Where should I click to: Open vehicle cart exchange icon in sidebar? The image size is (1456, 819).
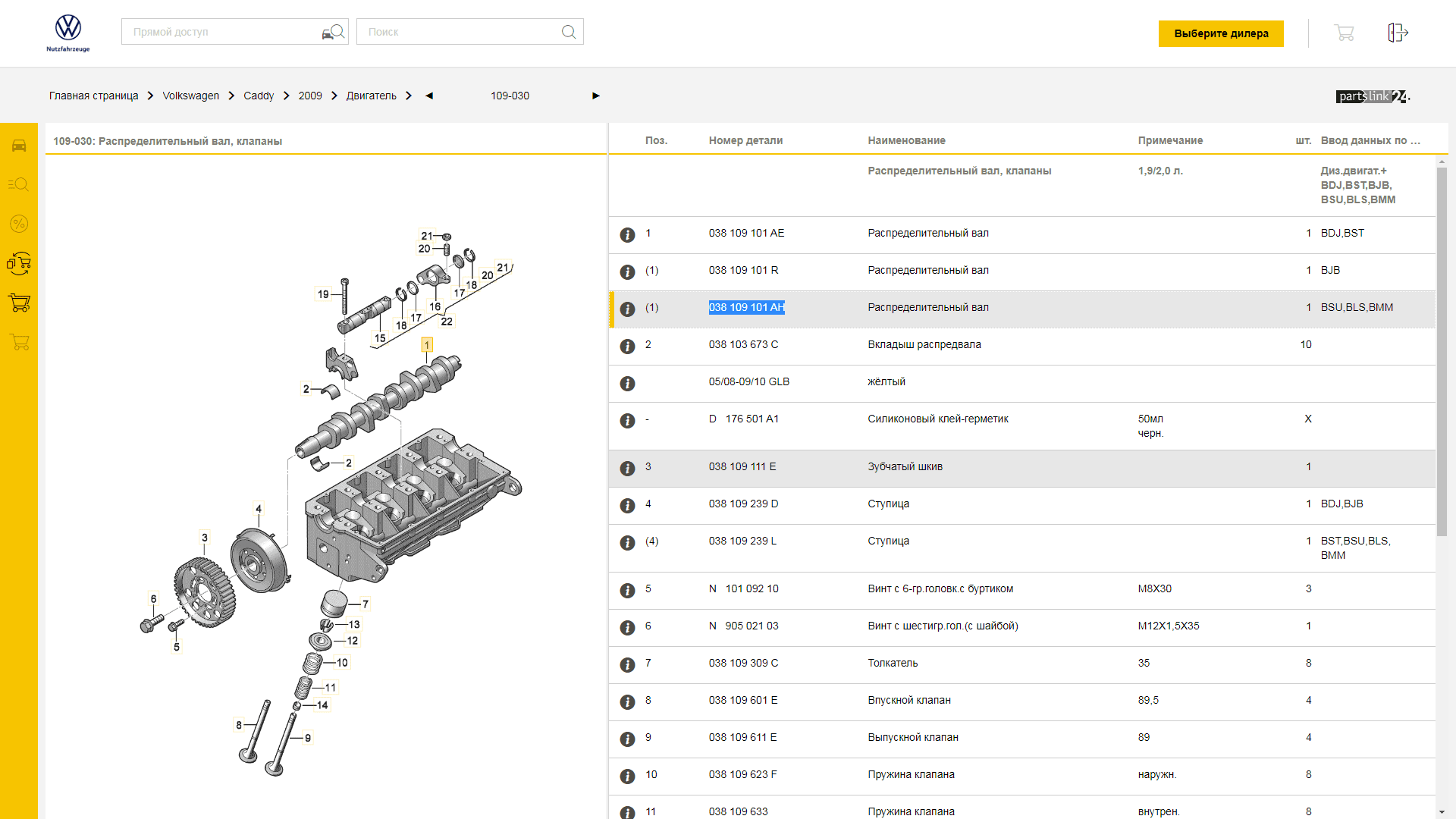point(19,263)
